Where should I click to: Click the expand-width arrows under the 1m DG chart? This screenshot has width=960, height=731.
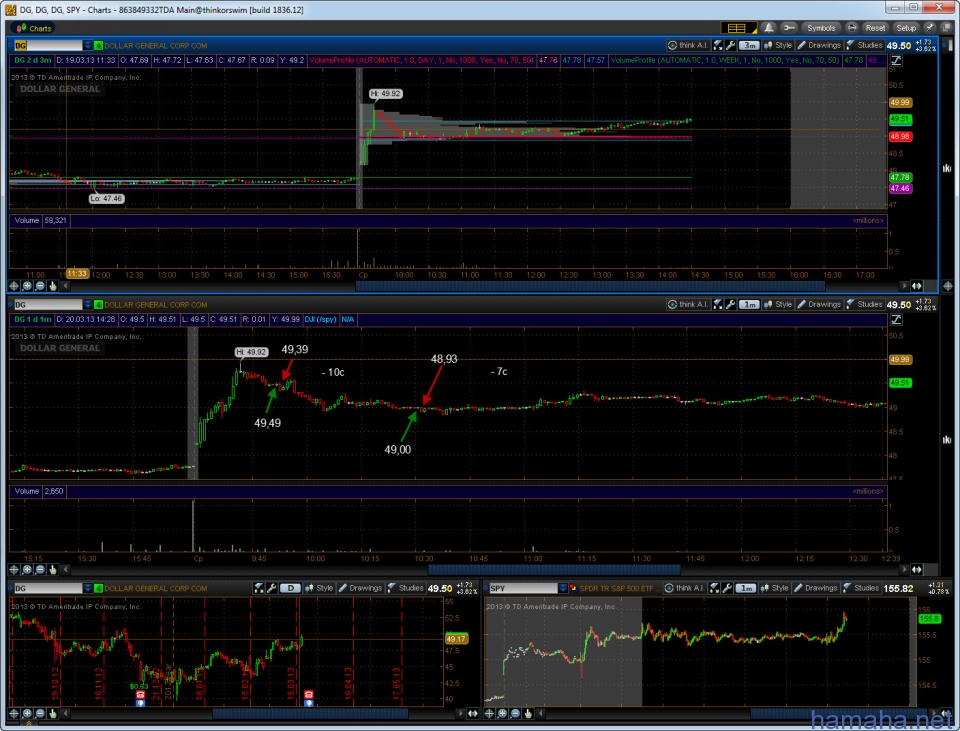point(917,569)
